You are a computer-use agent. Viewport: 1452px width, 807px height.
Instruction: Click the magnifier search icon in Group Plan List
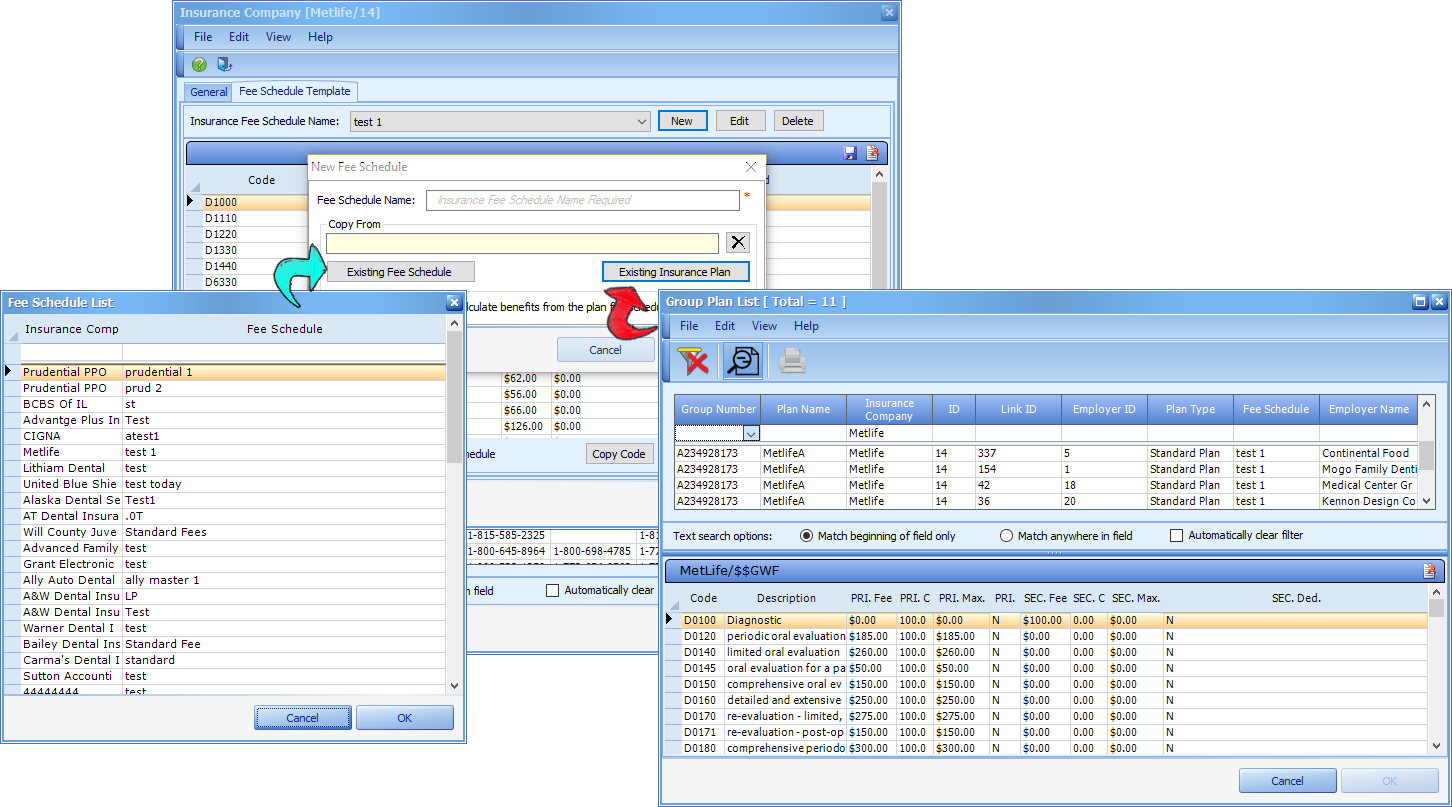tap(743, 360)
